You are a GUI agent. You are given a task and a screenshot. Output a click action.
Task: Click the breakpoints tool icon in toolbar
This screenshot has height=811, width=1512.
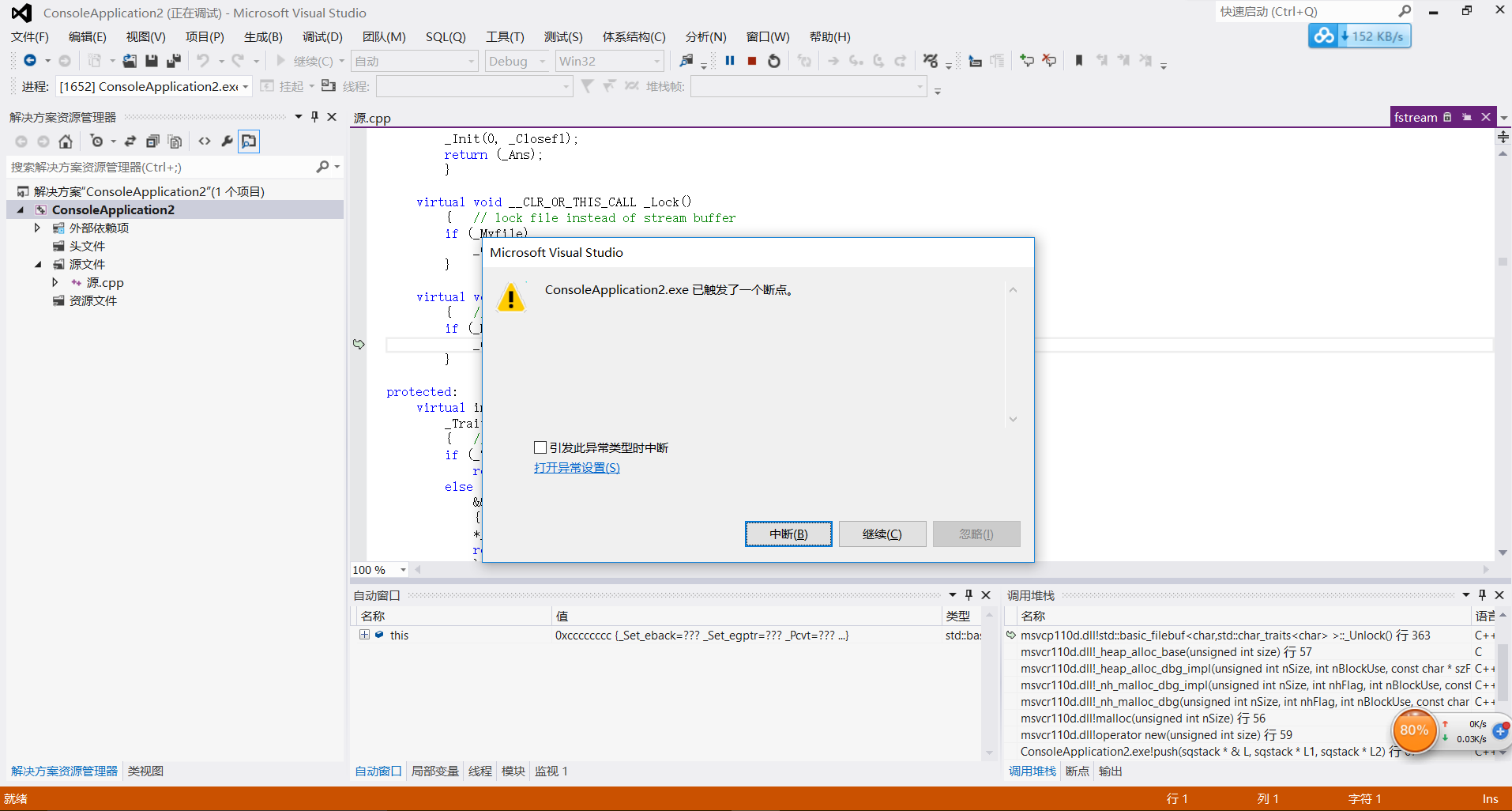[931, 61]
